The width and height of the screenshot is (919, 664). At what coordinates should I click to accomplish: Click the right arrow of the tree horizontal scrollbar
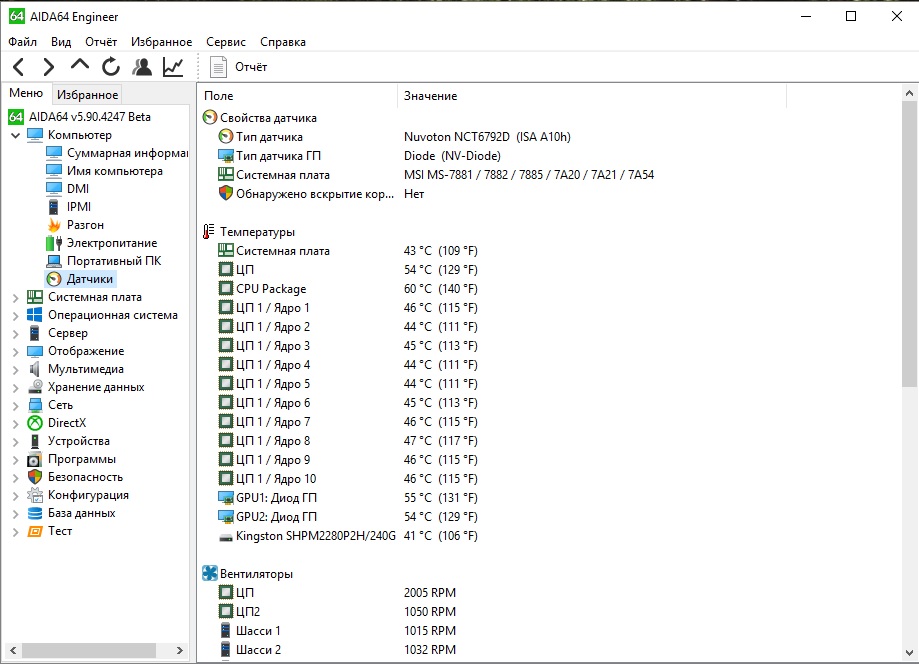point(179,651)
